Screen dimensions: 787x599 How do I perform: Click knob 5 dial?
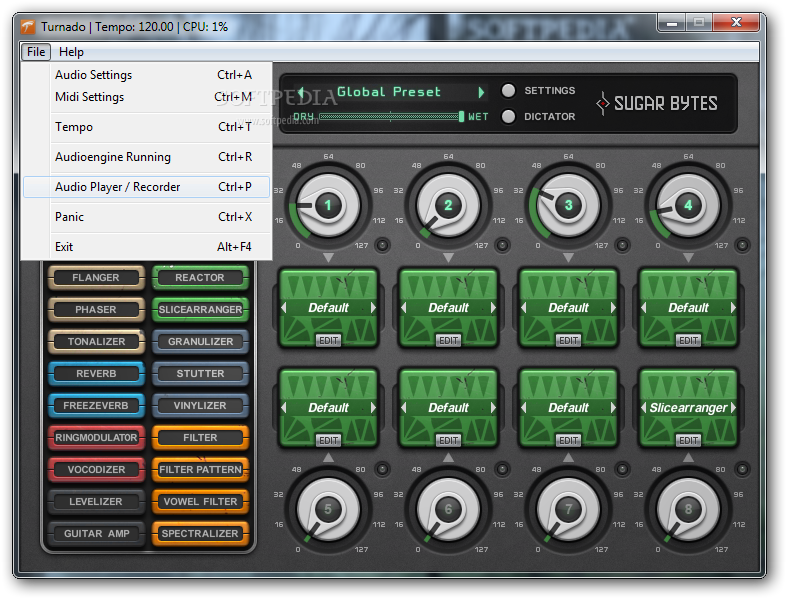point(328,509)
